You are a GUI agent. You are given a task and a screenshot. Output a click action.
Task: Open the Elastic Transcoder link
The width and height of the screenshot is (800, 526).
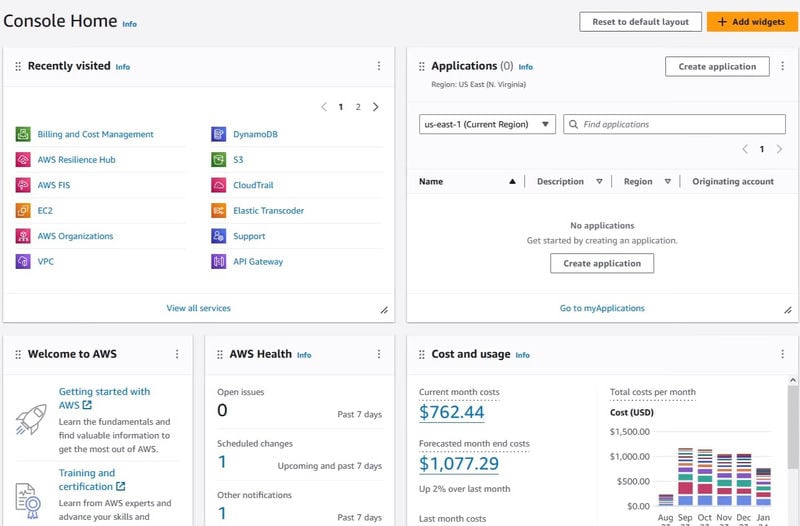pyautogui.click(x=268, y=210)
